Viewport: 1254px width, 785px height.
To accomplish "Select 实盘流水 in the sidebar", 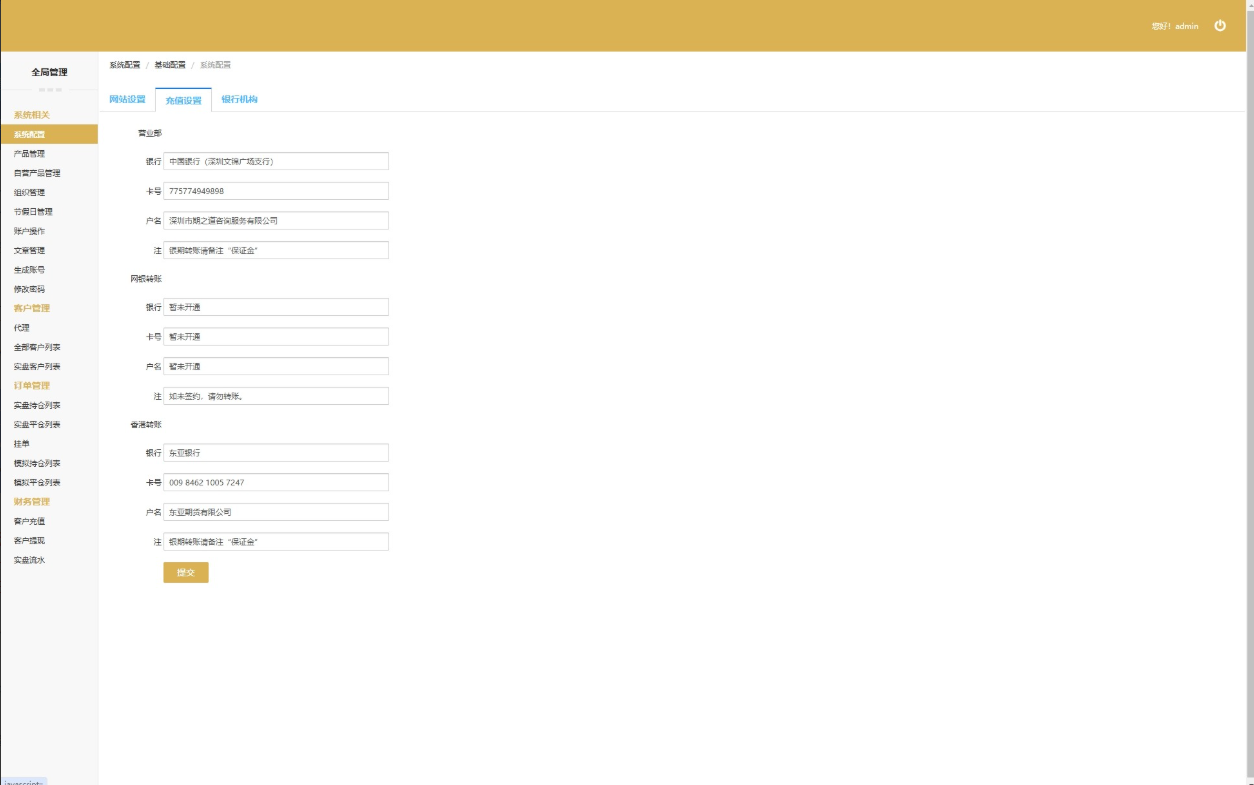I will tap(29, 560).
